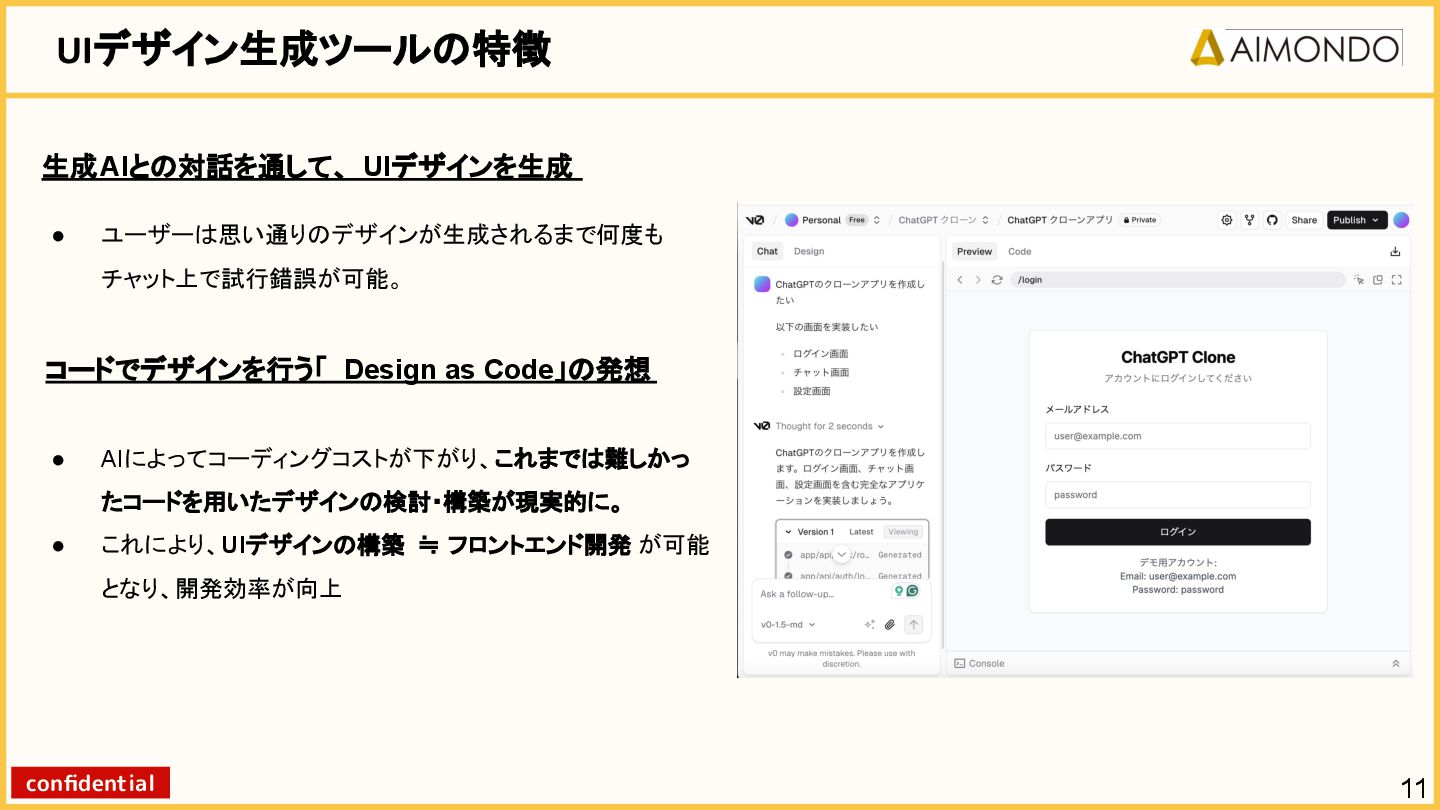The height and width of the screenshot is (810, 1440).
Task: Open the GitHub icon in v0 header
Action: click(1272, 220)
